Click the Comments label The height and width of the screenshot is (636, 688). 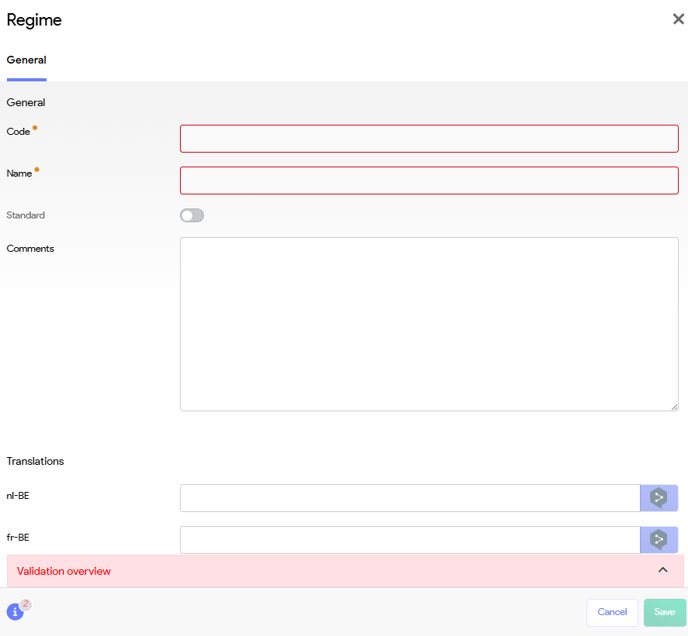30,249
